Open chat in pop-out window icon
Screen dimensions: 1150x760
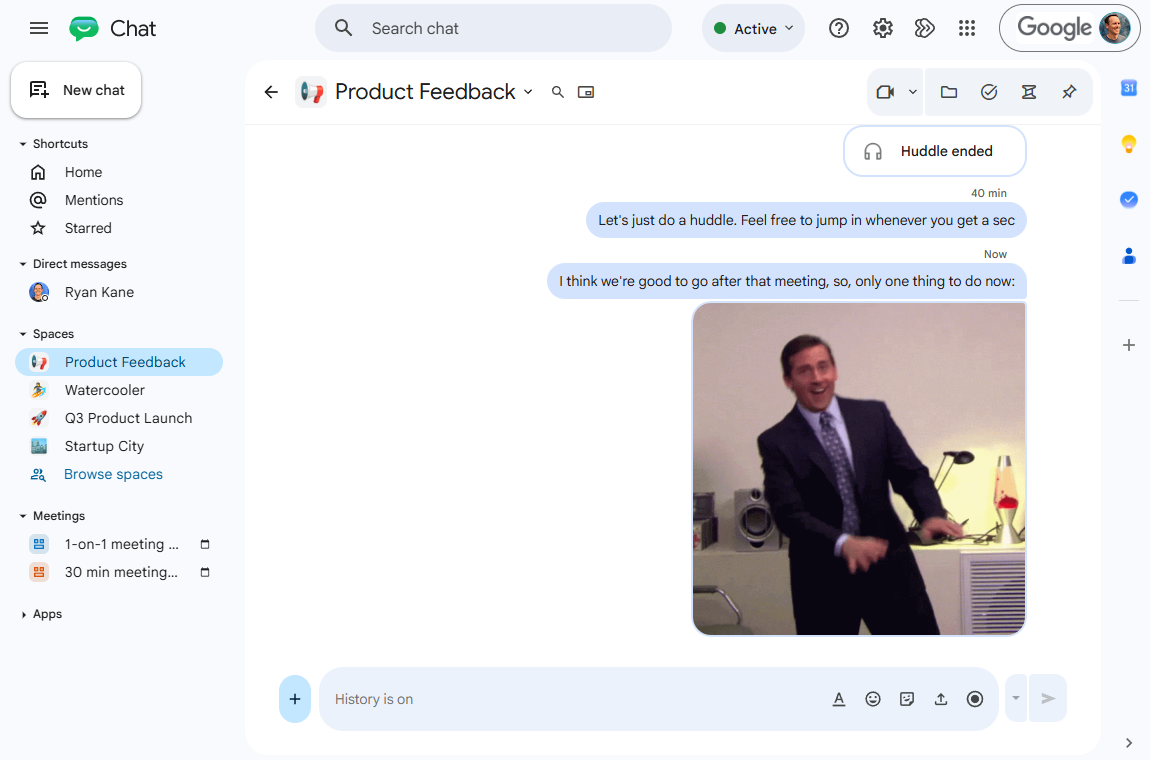[x=586, y=92]
